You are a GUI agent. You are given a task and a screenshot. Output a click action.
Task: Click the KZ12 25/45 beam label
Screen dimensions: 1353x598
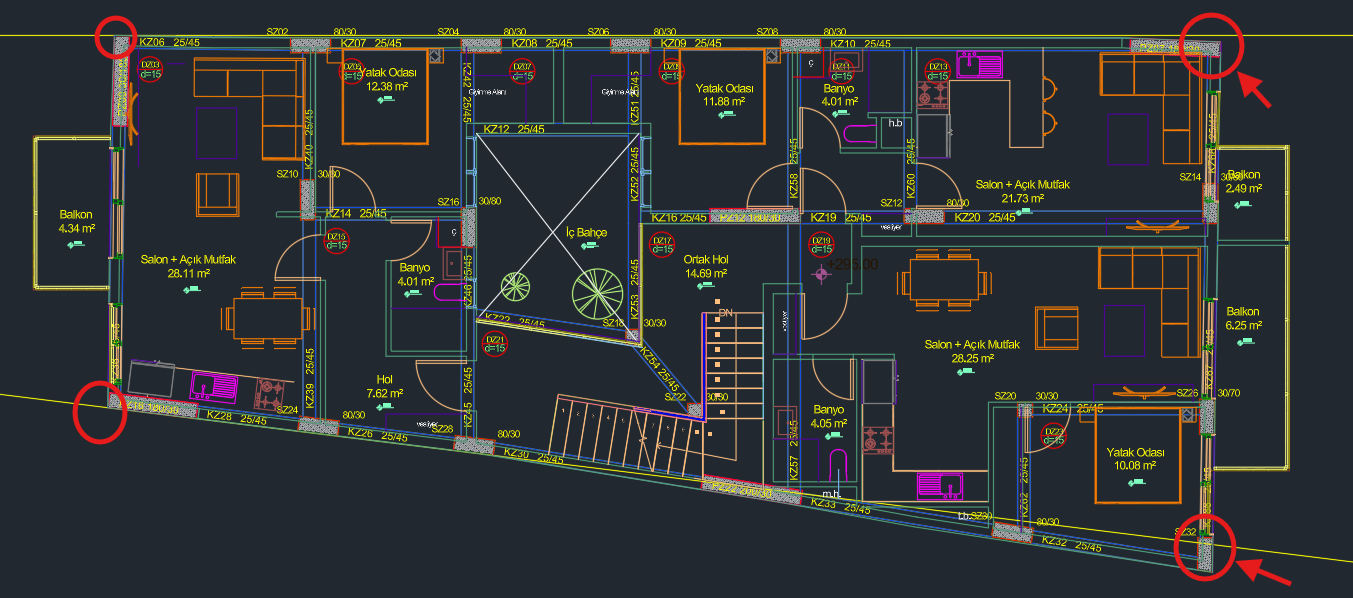coord(514,129)
